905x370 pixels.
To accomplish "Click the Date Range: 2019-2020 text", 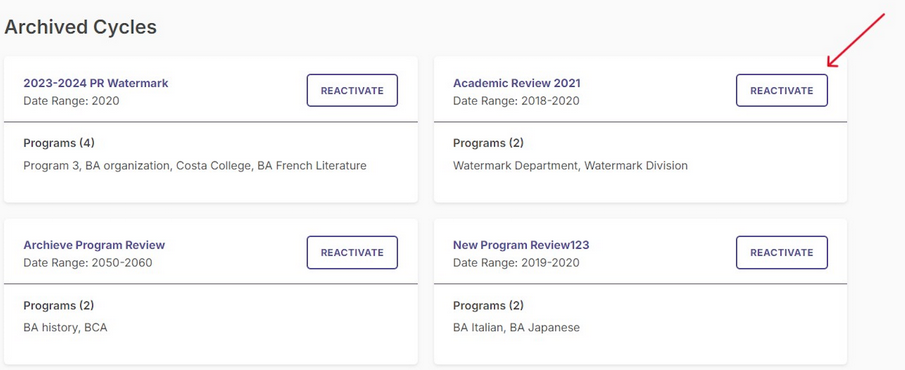I will [516, 263].
